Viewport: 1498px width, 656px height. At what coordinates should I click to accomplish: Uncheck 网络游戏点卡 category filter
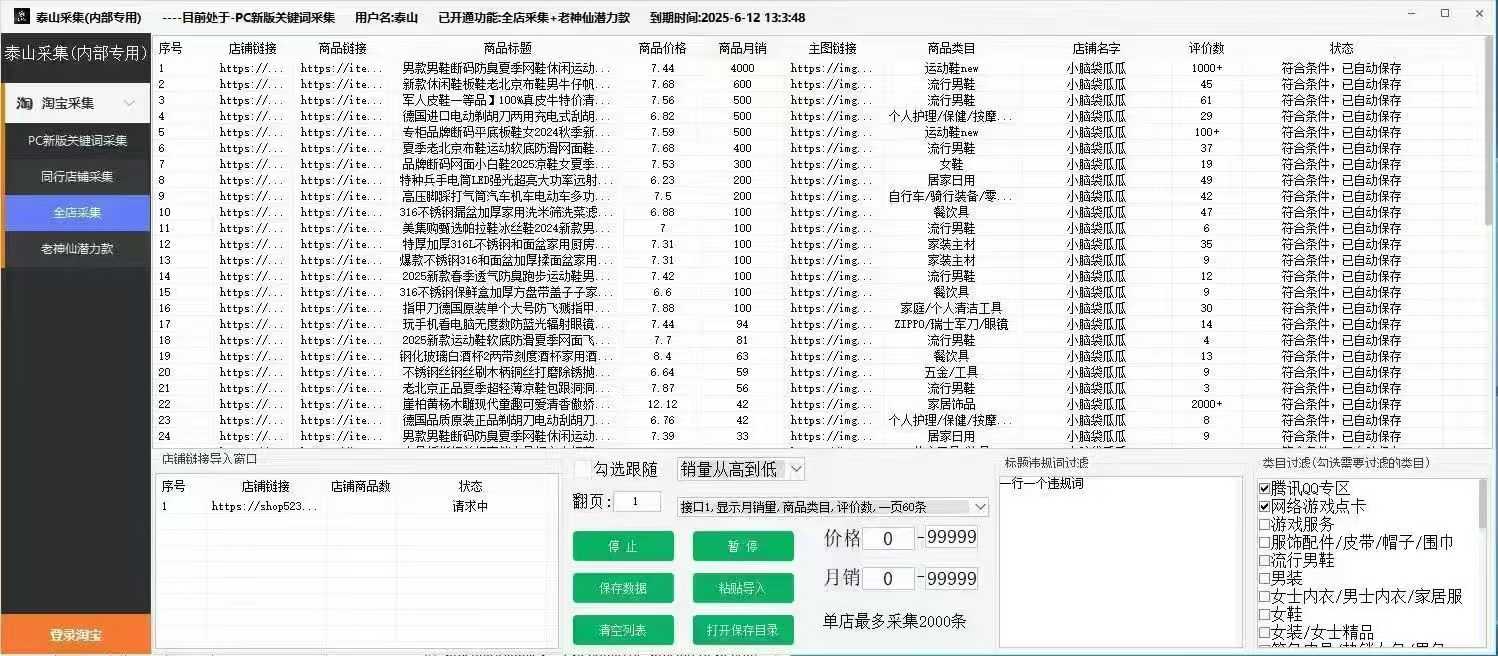tap(1265, 506)
